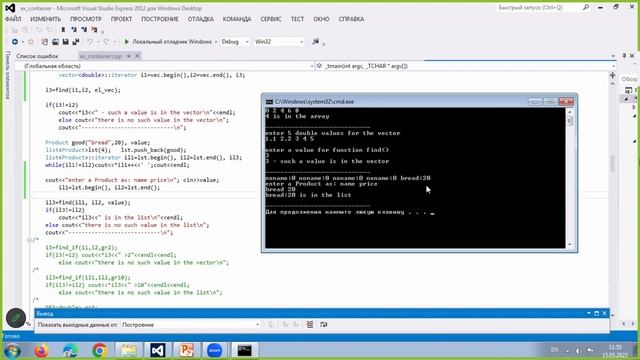Click the volume icon in system tray
The height and width of the screenshot is (360, 640).
coord(578,351)
